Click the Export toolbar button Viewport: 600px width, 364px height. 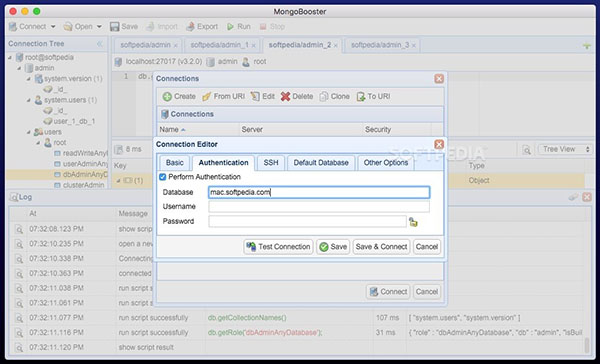click(202, 26)
